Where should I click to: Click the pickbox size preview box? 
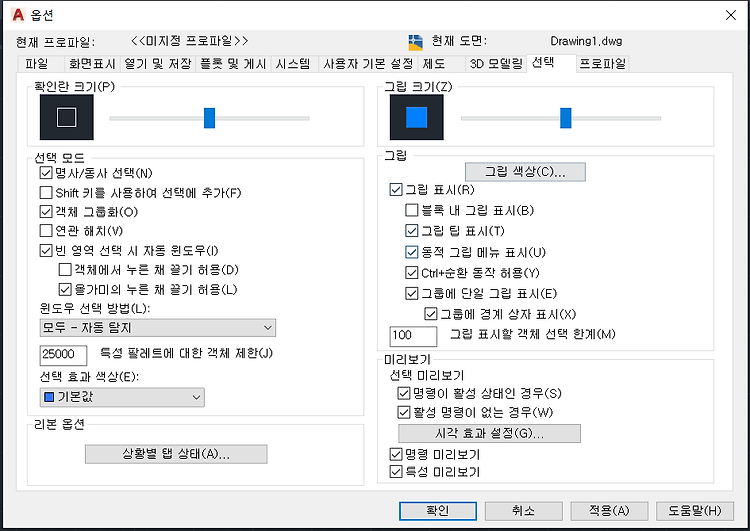[66, 117]
